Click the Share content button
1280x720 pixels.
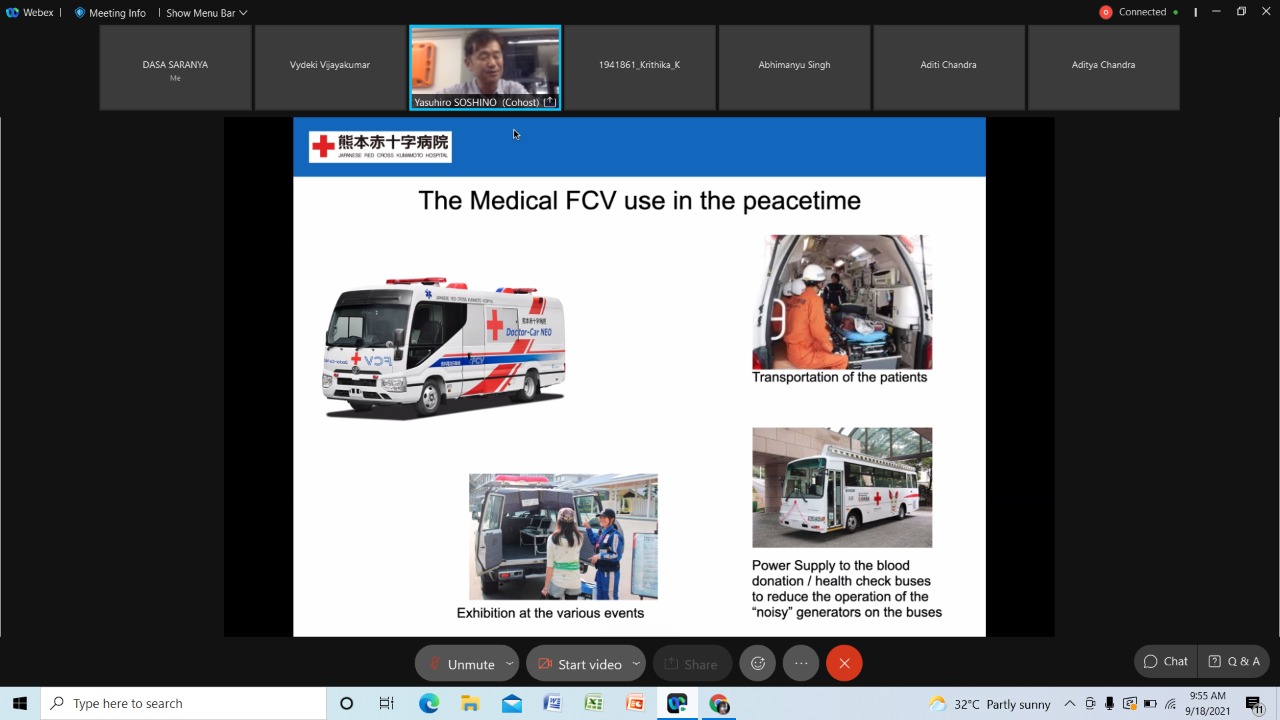tap(691, 664)
